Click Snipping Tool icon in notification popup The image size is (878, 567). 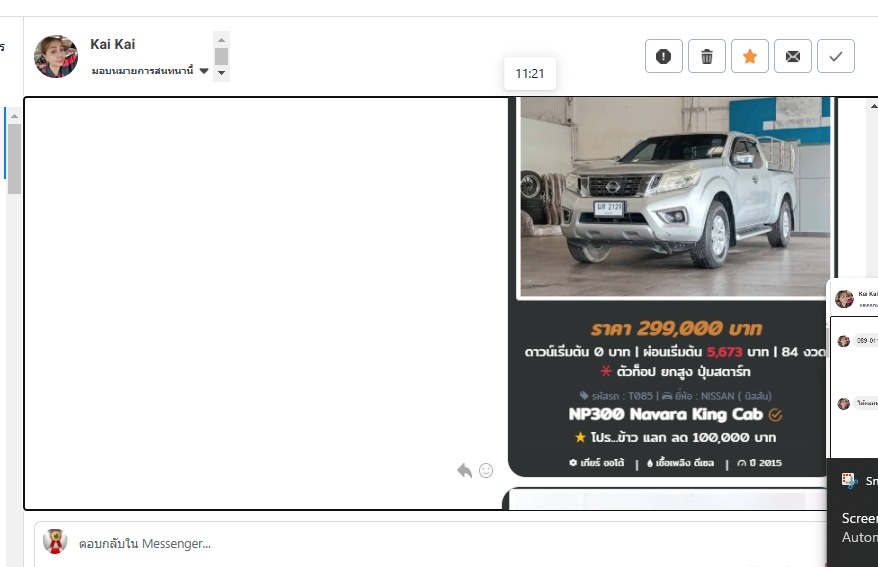849,480
